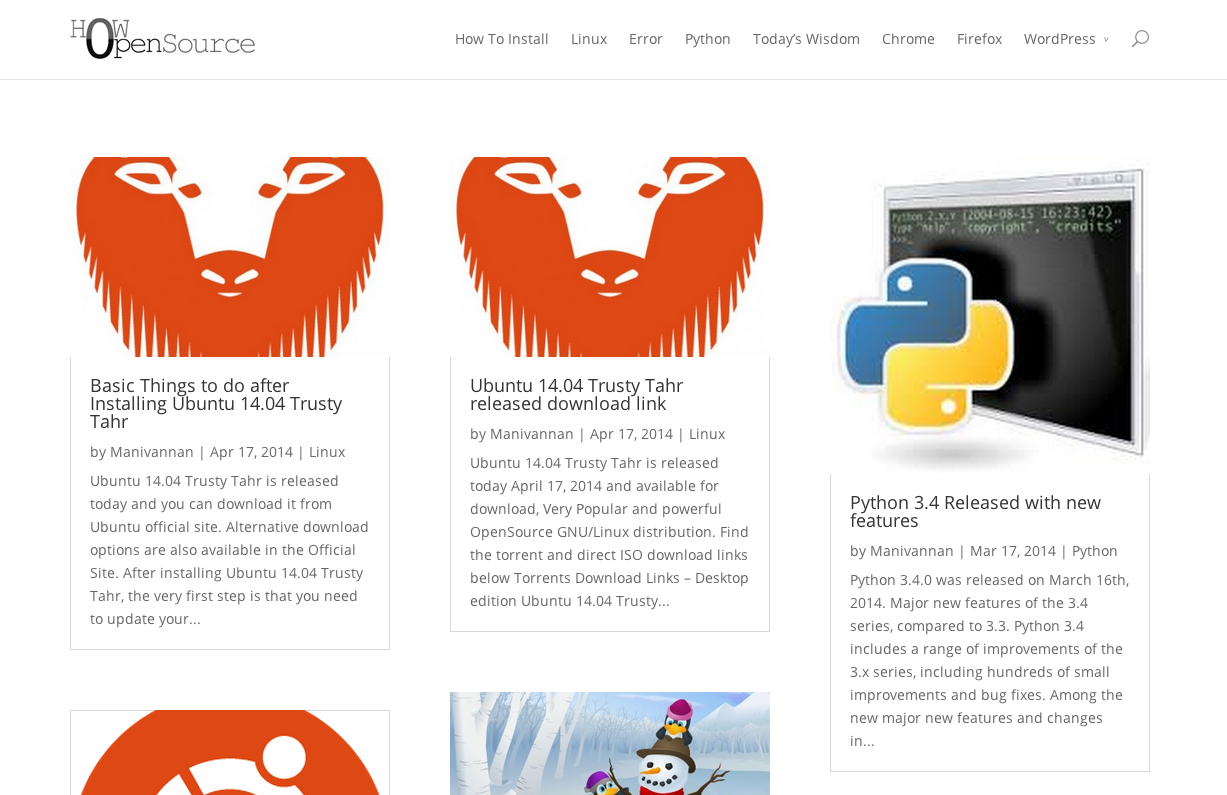Open the Error menu item
The width and height of the screenshot is (1227, 795).
646,39
